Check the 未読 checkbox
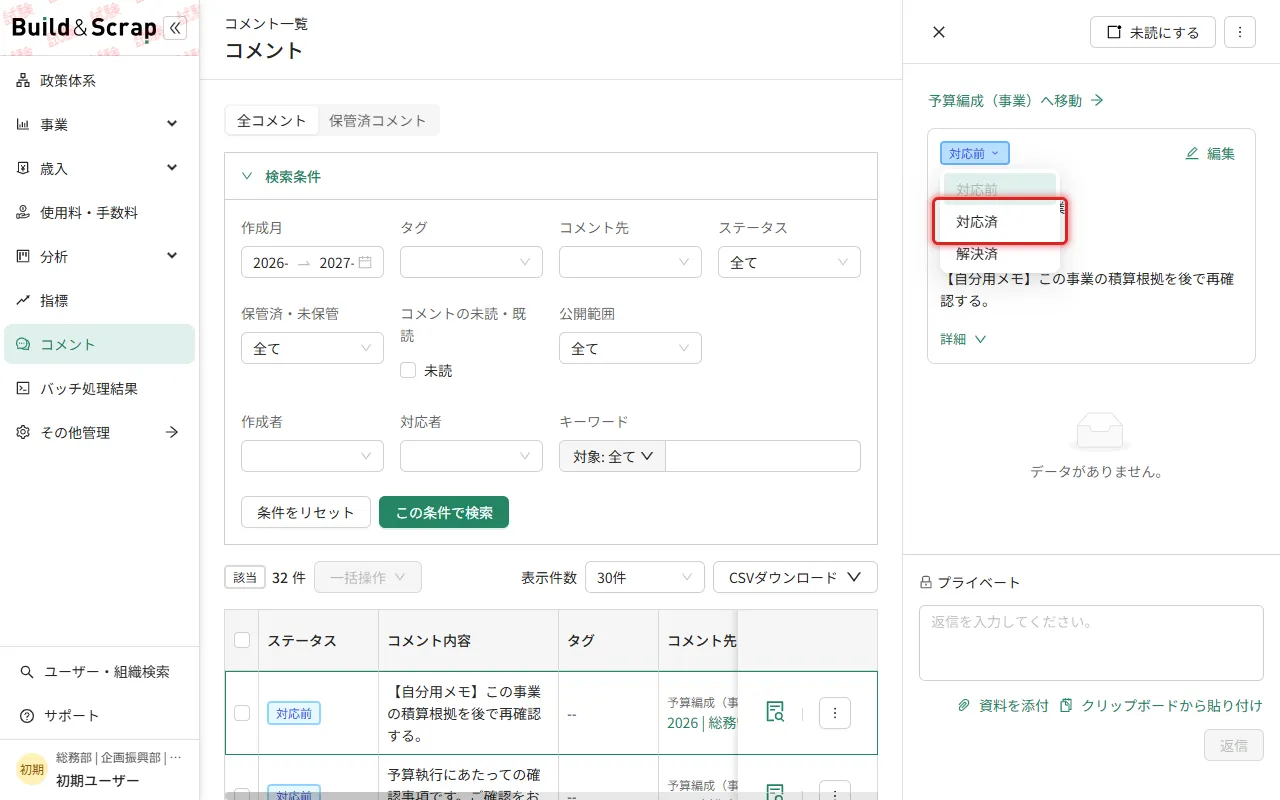This screenshot has height=800, width=1280. (408, 370)
